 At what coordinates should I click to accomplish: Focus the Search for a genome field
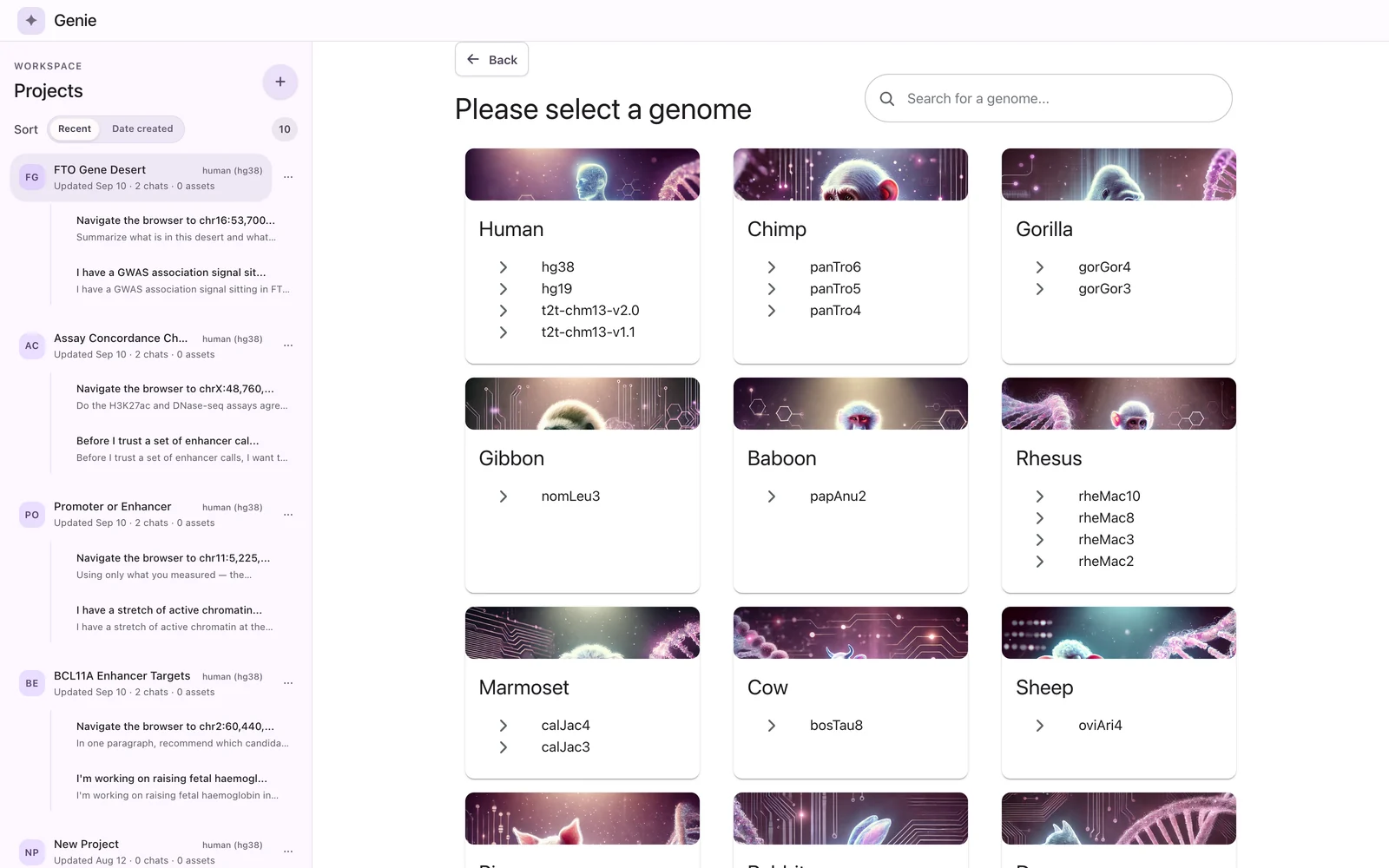pos(1049,98)
